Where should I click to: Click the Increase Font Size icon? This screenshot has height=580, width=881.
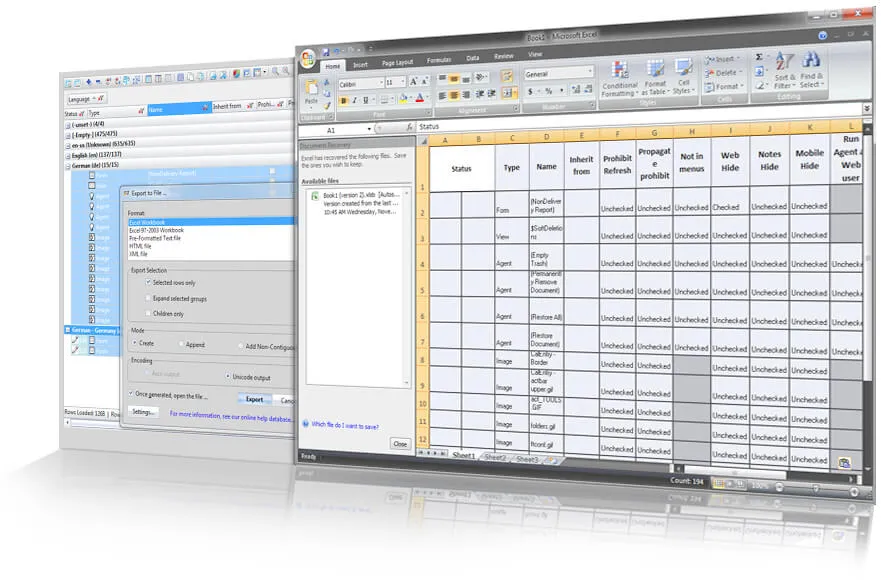click(414, 81)
